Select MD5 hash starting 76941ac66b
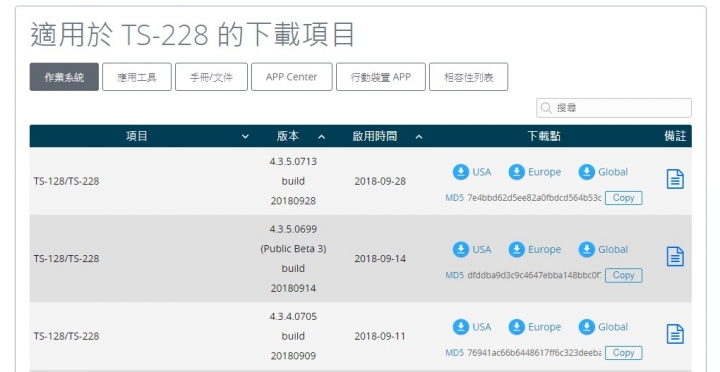The height and width of the screenshot is (372, 720). click(534, 353)
